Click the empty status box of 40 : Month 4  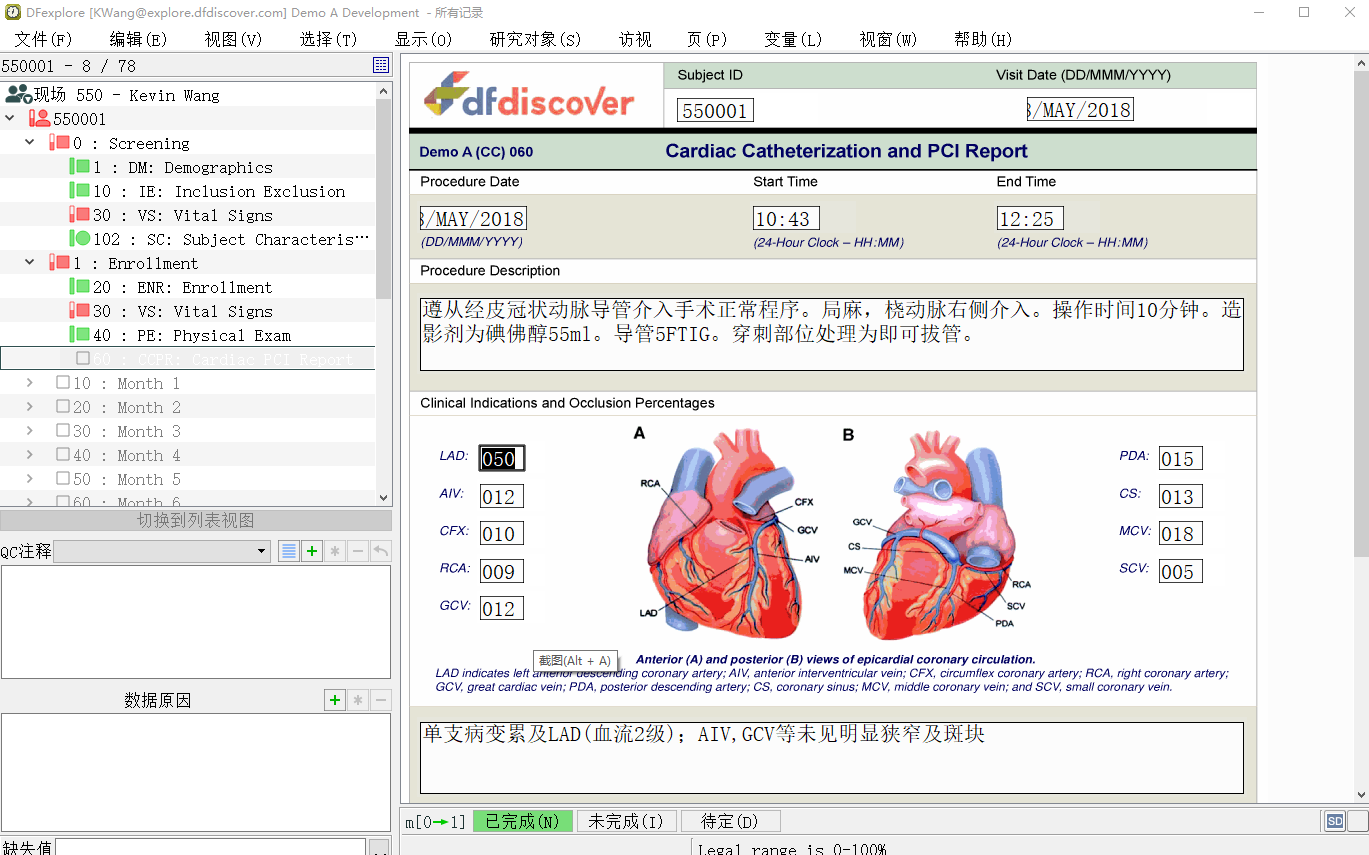point(63,455)
